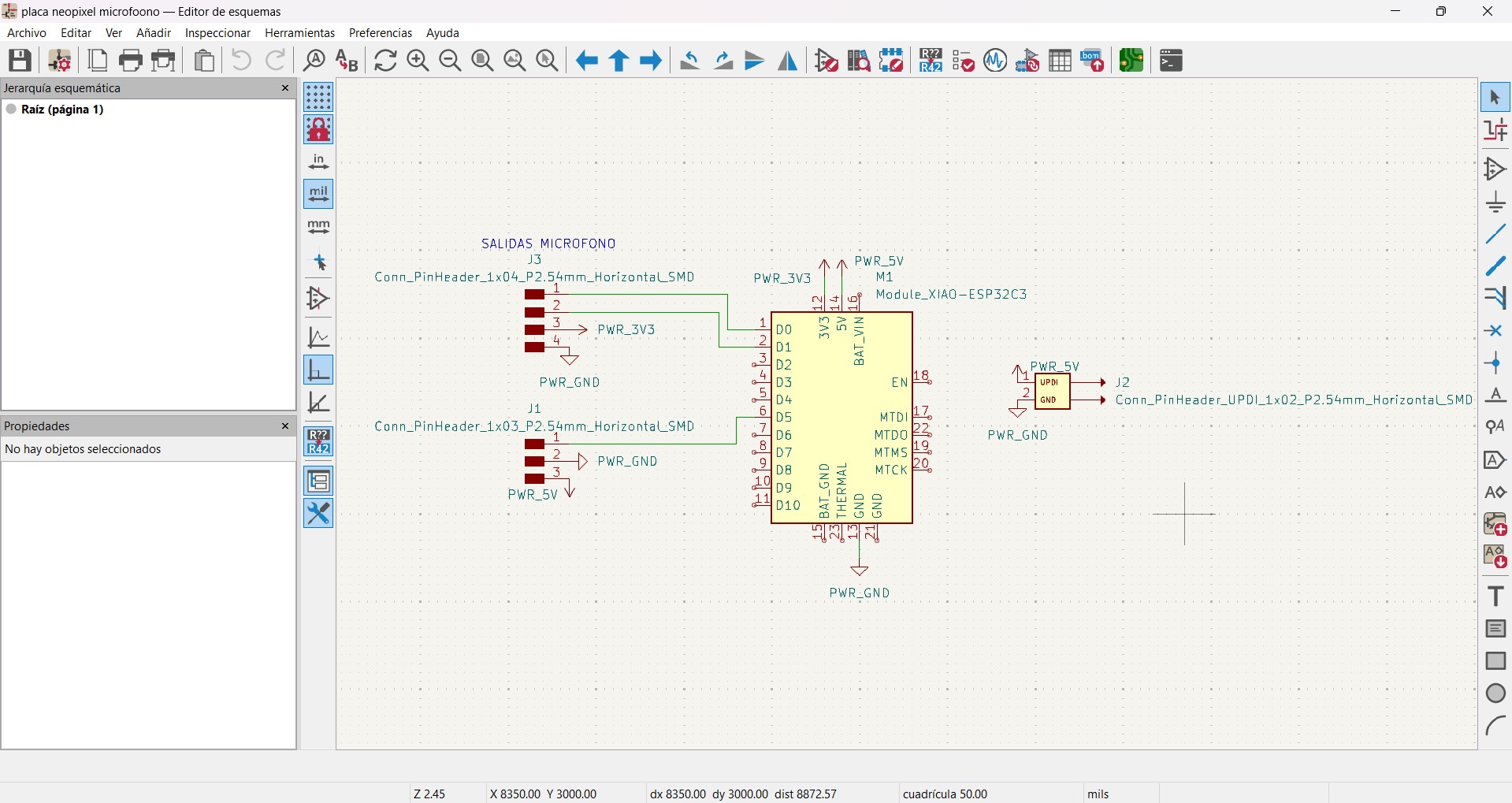The width and height of the screenshot is (1512, 803).
Task: Open the Herramientas menu
Action: tap(300, 33)
